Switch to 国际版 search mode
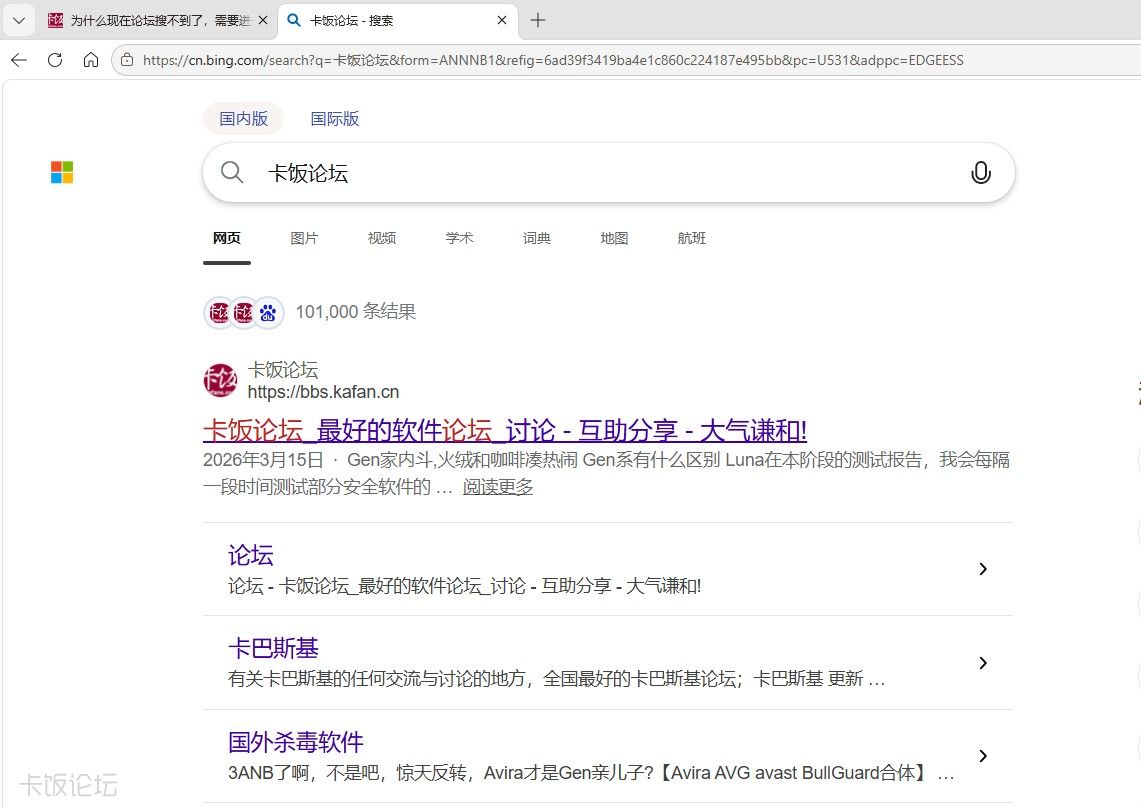The image size is (1141, 808). coord(335,119)
